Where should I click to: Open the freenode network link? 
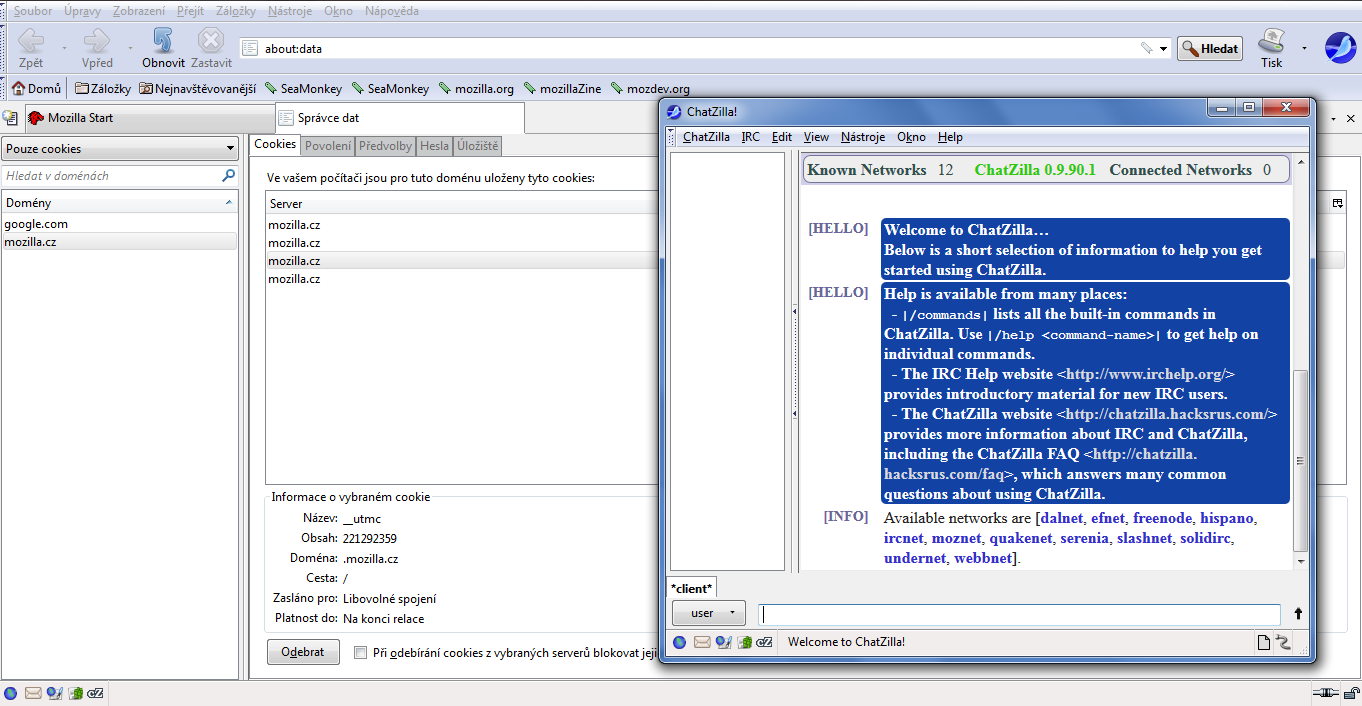click(x=1162, y=518)
